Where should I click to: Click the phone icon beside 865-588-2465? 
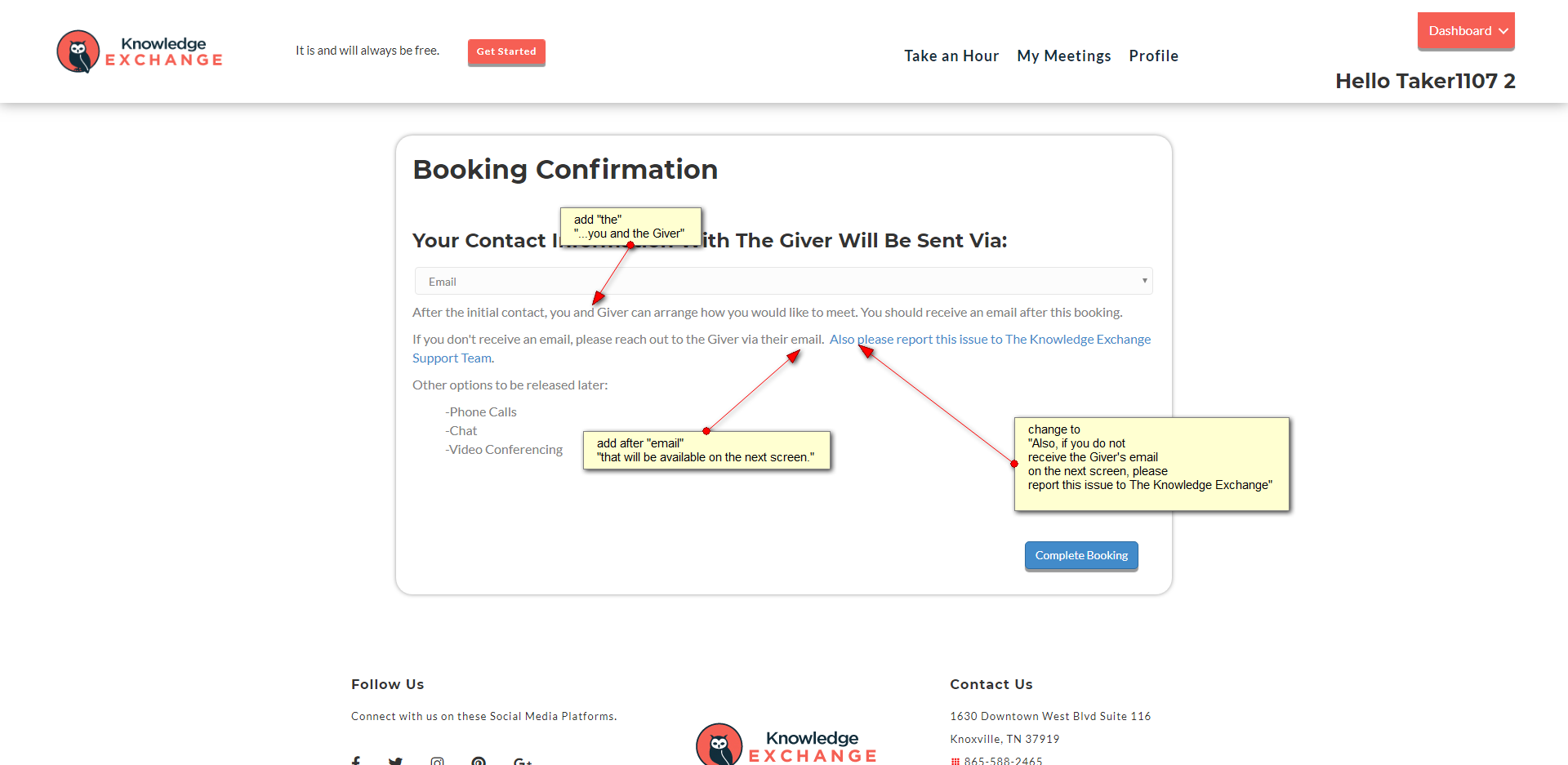pos(955,761)
